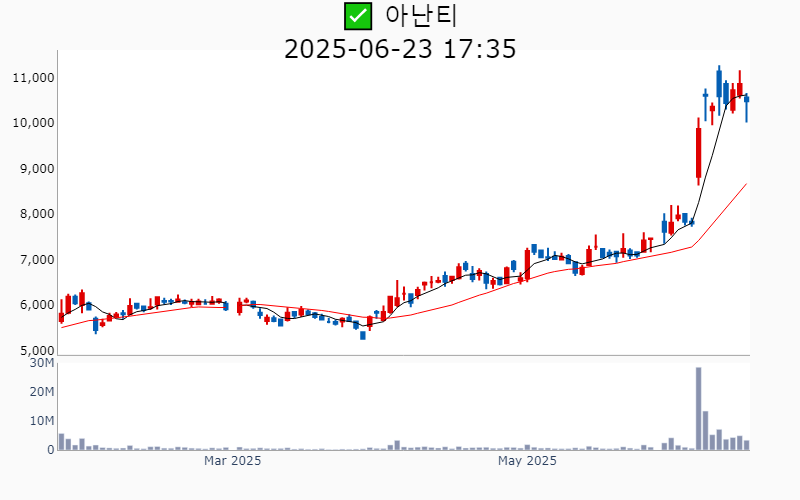The height and width of the screenshot is (500, 800).
Task: Click the 20M volume axis label
Action: [42, 392]
